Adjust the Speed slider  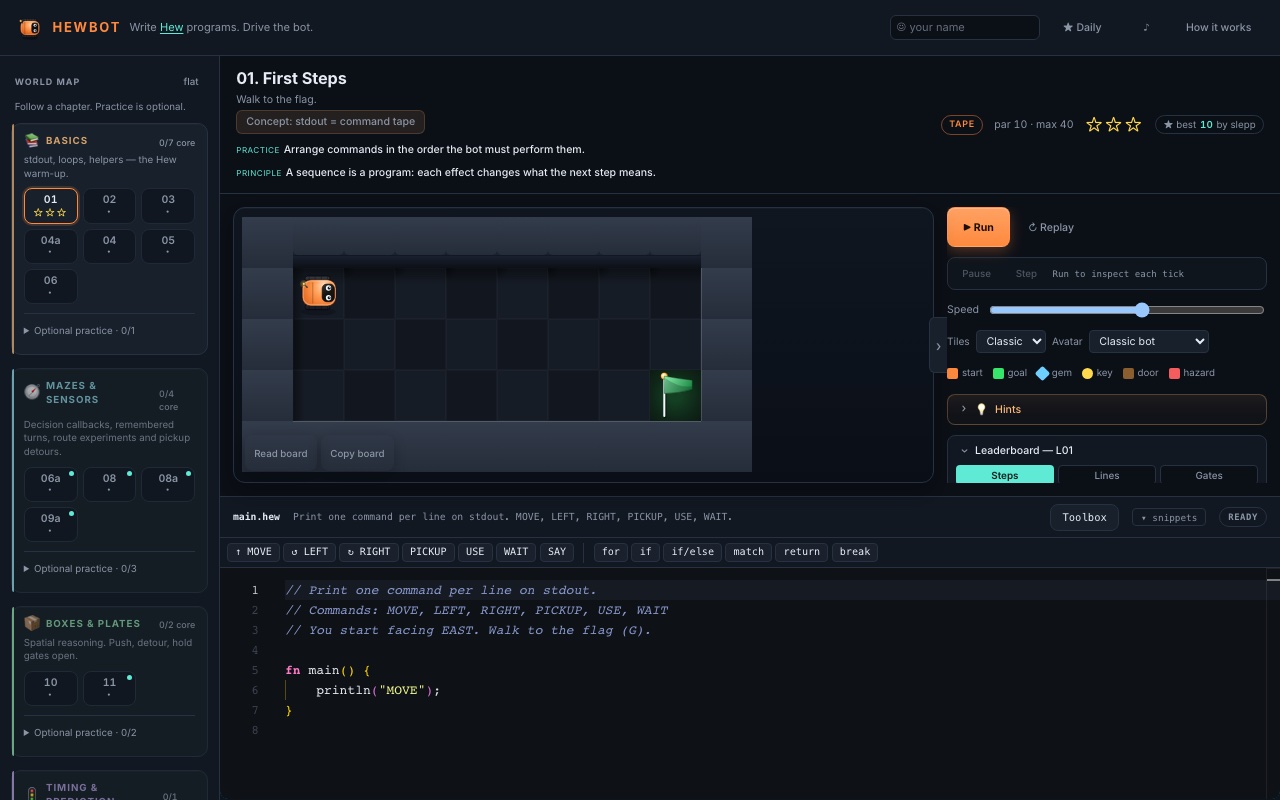point(1127,310)
